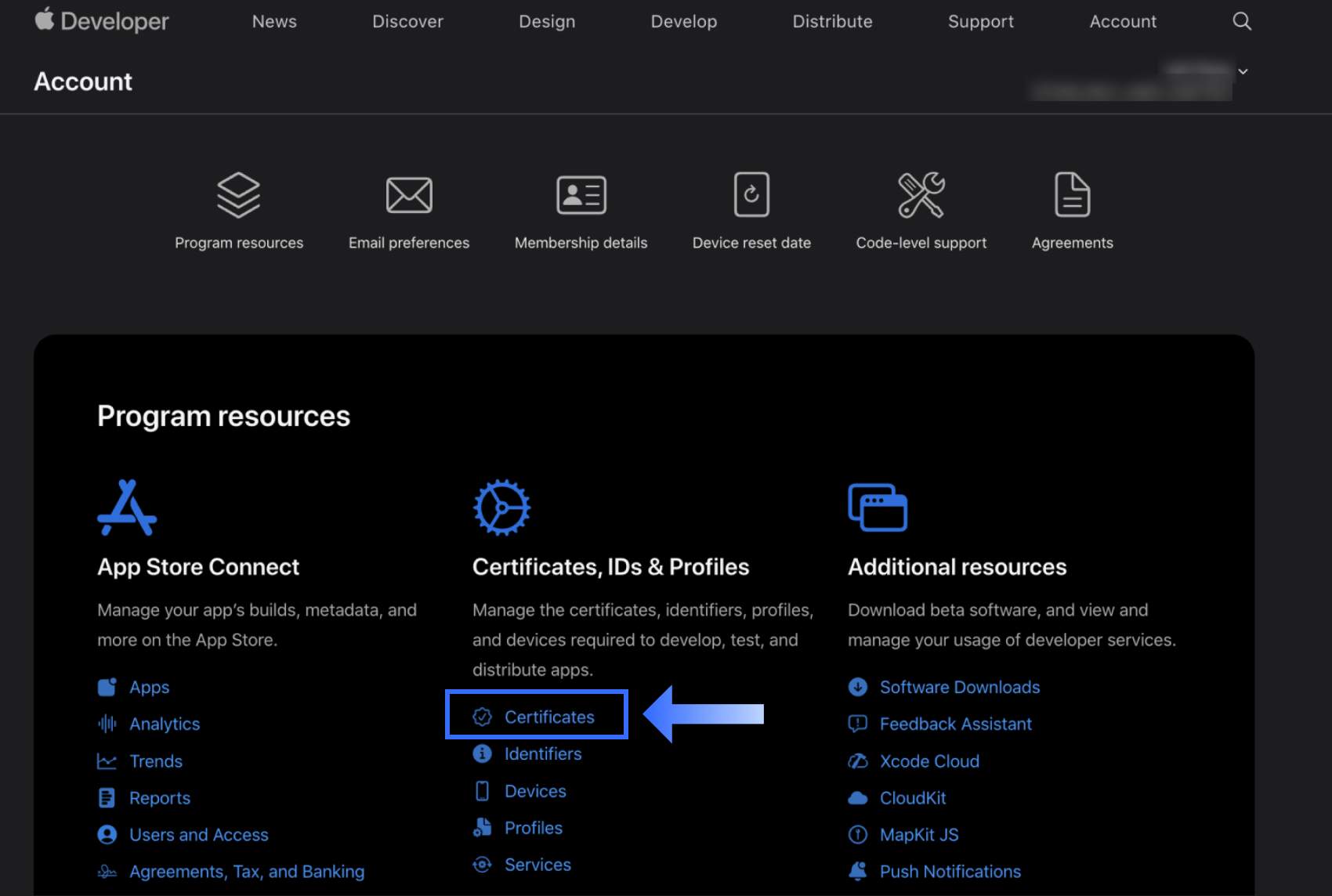Expand the account team dropdown chevron
The height and width of the screenshot is (896, 1332).
[1243, 71]
